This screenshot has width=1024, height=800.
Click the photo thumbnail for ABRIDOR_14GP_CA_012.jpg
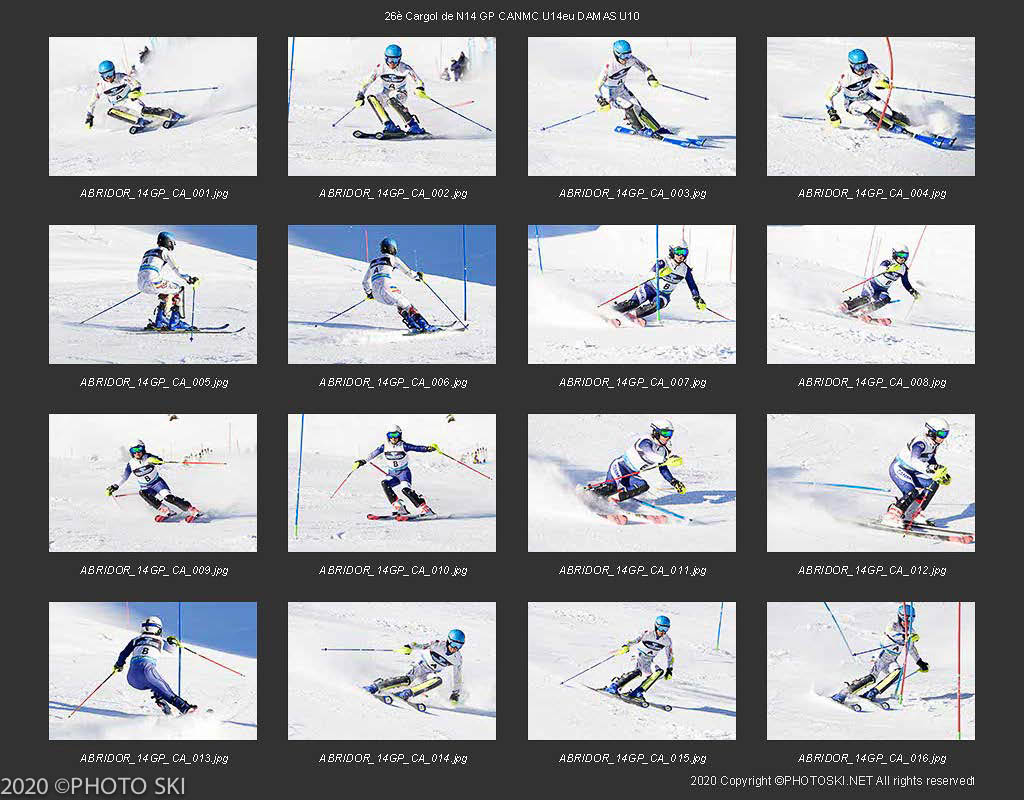click(x=871, y=483)
